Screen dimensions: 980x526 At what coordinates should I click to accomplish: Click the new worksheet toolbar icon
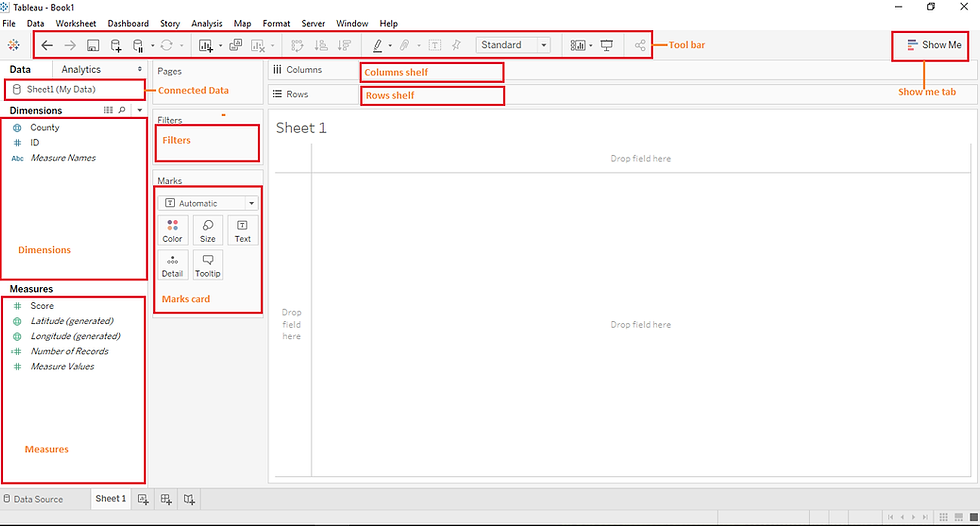(x=206, y=45)
